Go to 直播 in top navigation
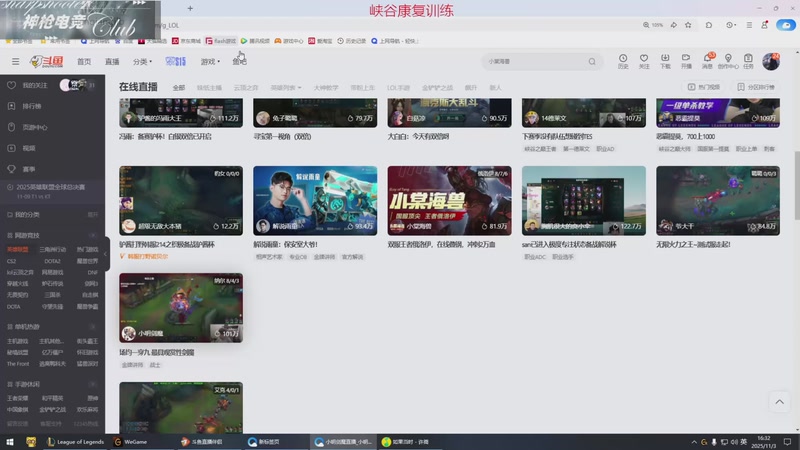Image resolution: width=800 pixels, height=450 pixels. click(112, 61)
